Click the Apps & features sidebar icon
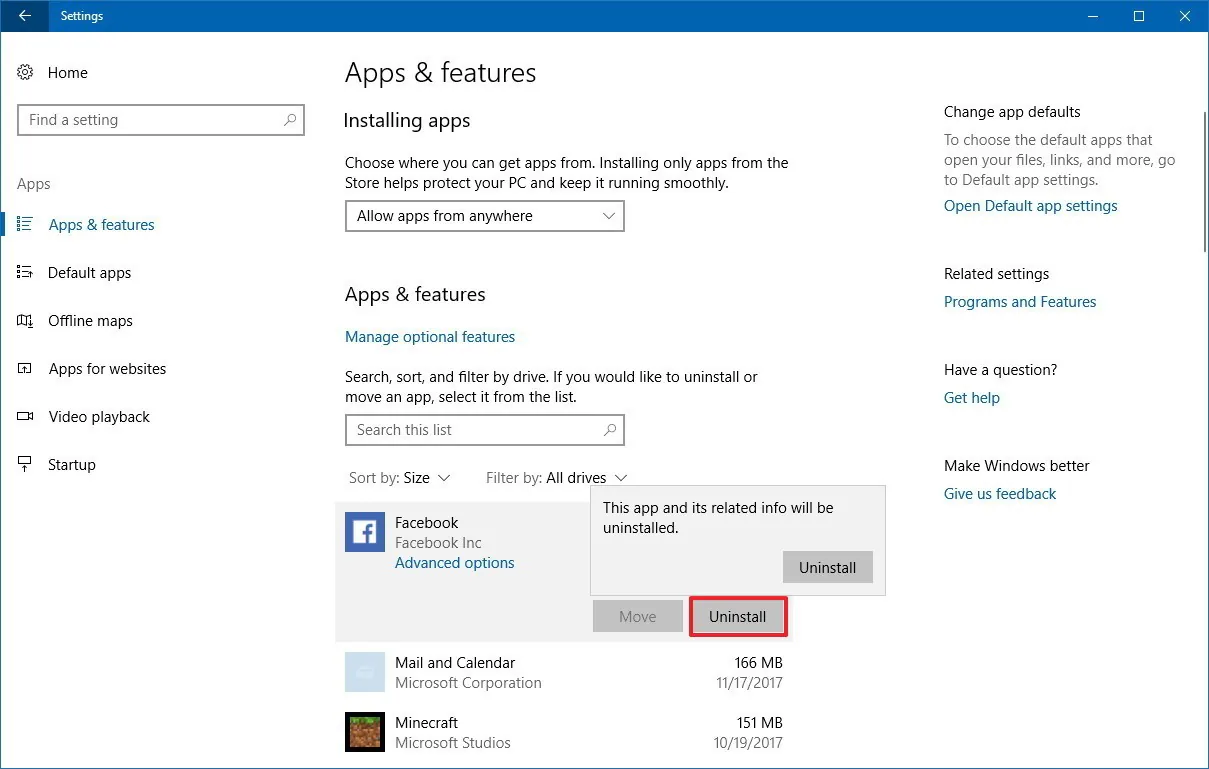 (x=25, y=224)
